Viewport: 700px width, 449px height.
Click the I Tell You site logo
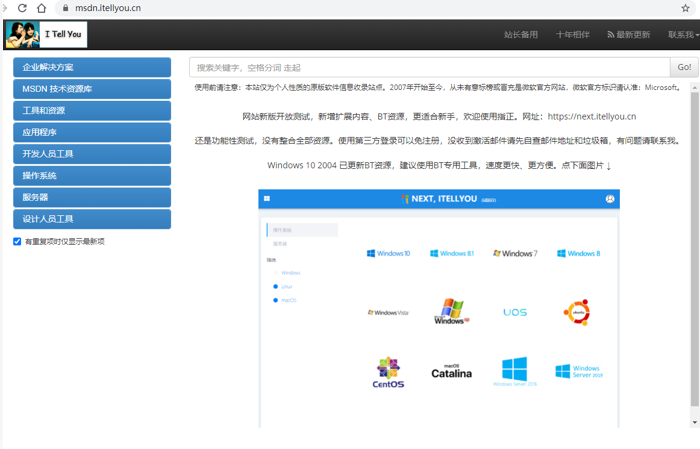point(46,35)
